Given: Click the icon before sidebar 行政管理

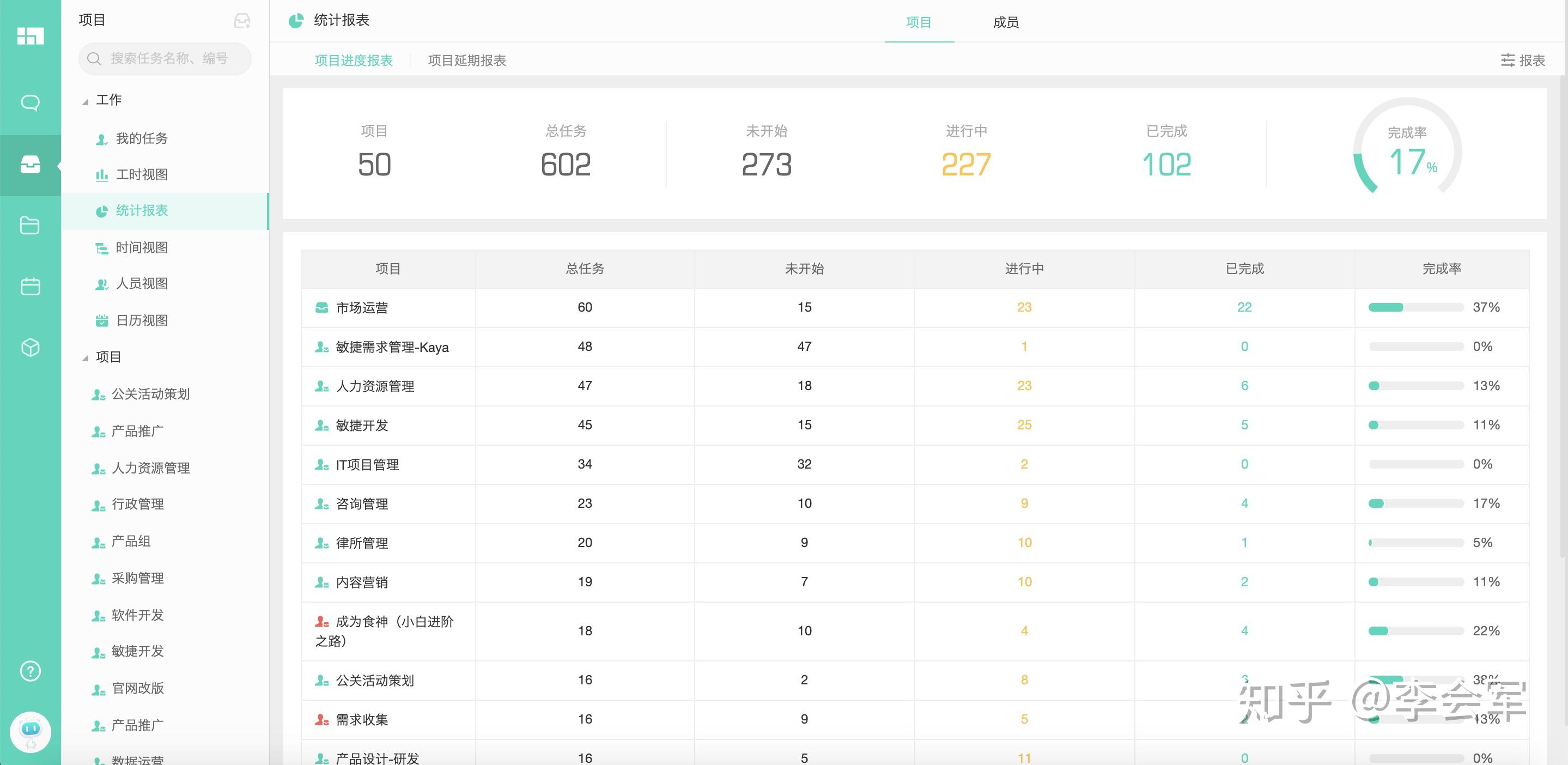Looking at the screenshot, I should pos(98,505).
